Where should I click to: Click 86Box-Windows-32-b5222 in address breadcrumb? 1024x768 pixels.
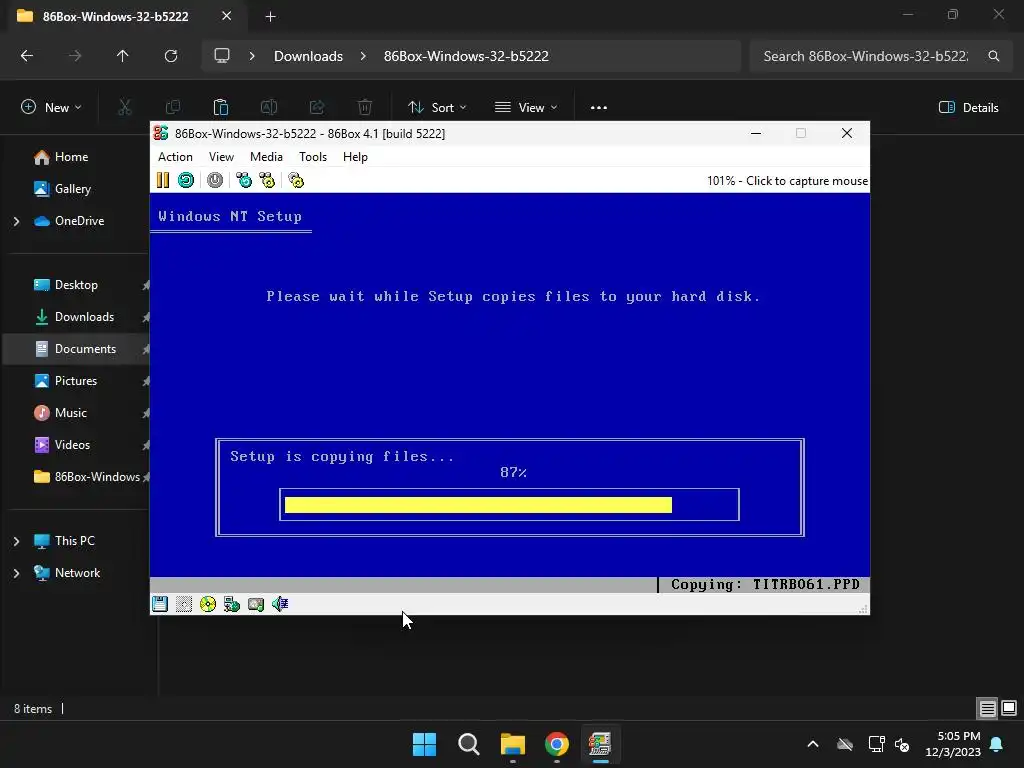[466, 56]
